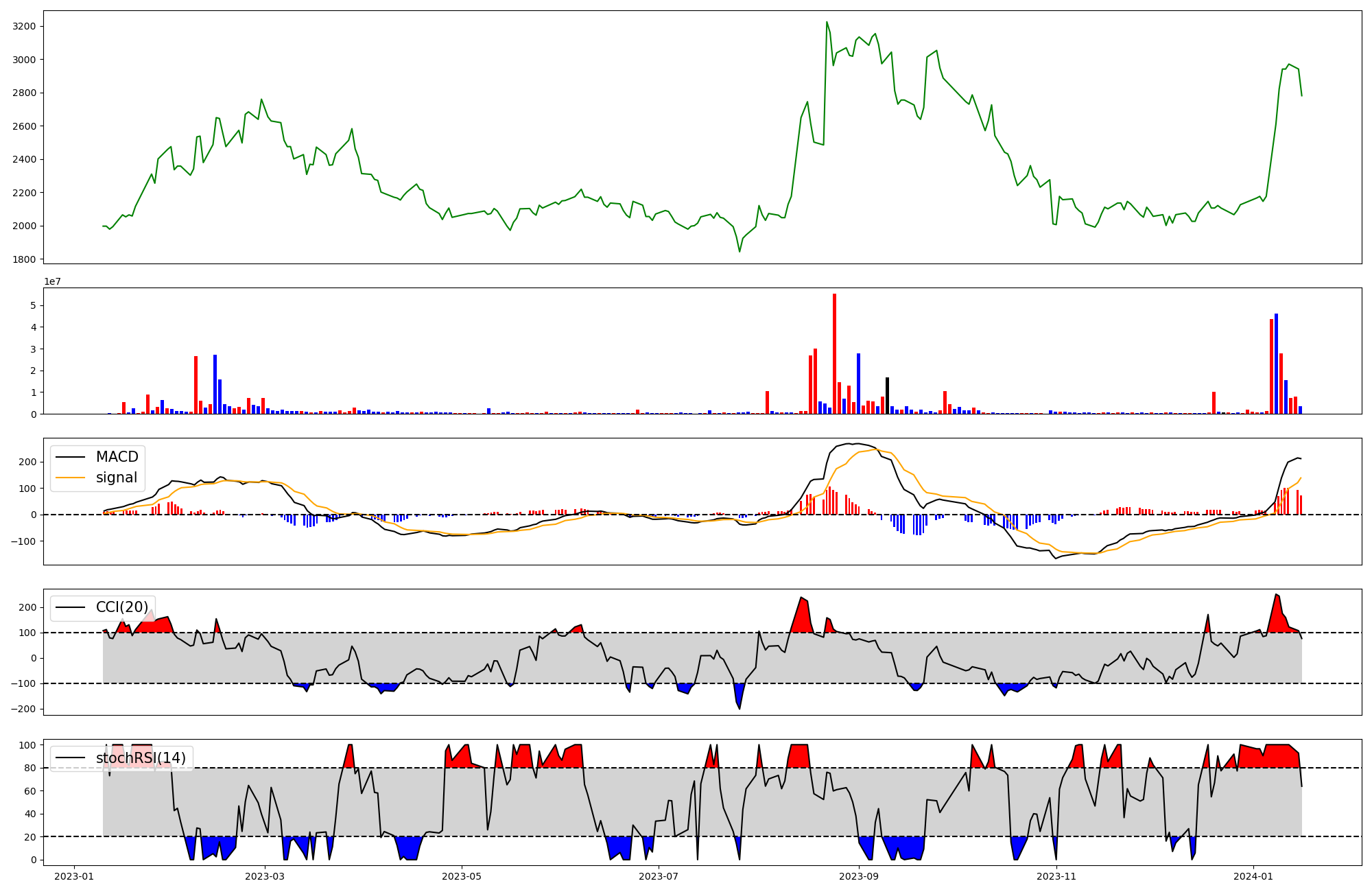
Task: Click the MACD legend label text
Action: tap(117, 457)
